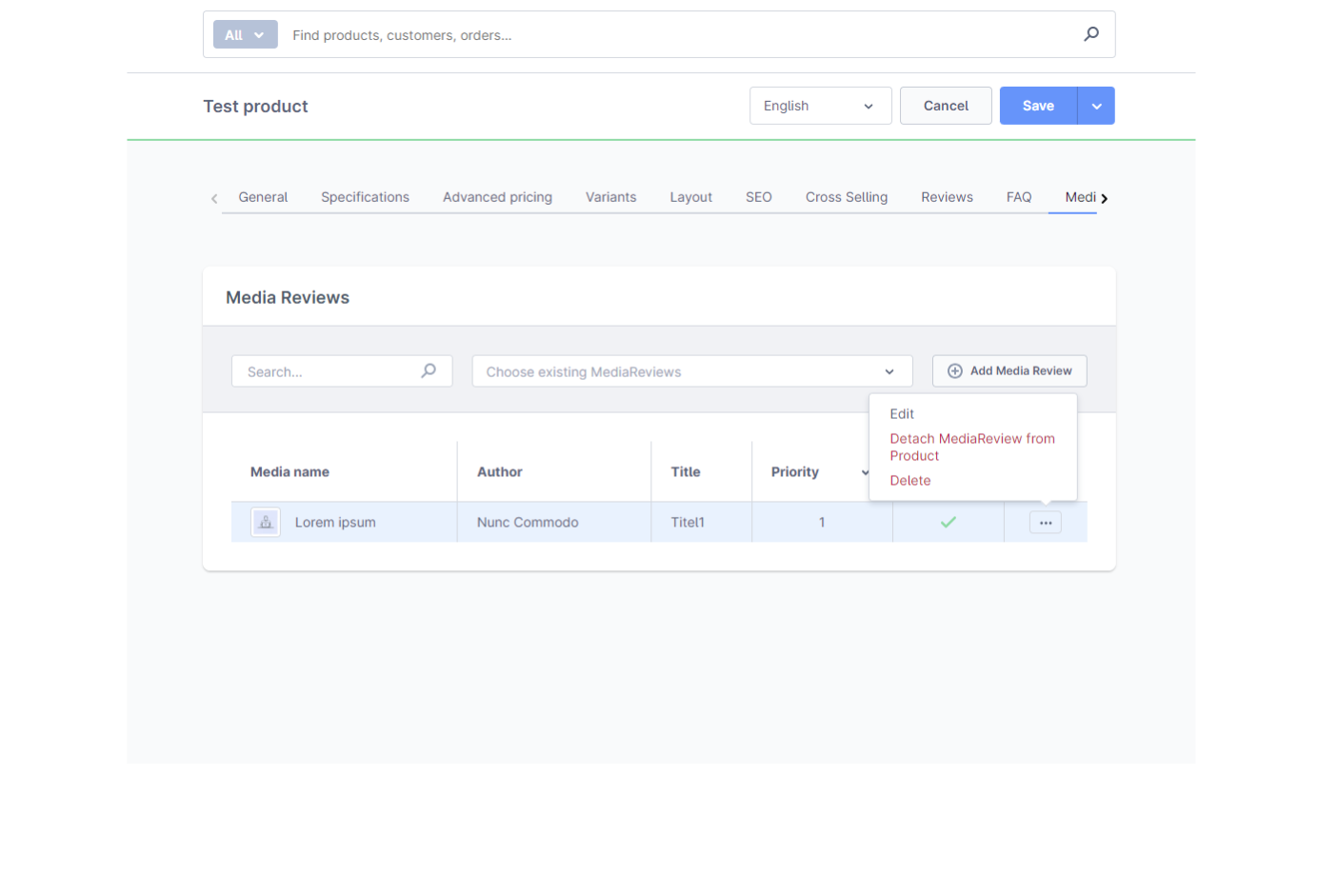Cancel editing the product
Image resolution: width=1318 pixels, height=896 pixels.
(x=946, y=106)
